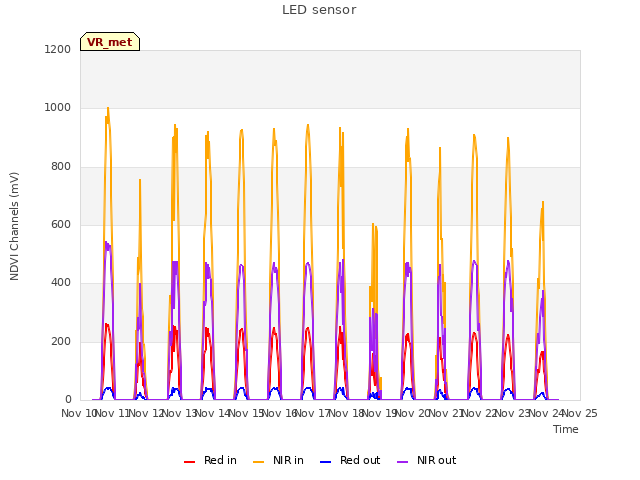Click the LED sensor chart title
Viewport: 640px width, 480px height.
pos(319,10)
